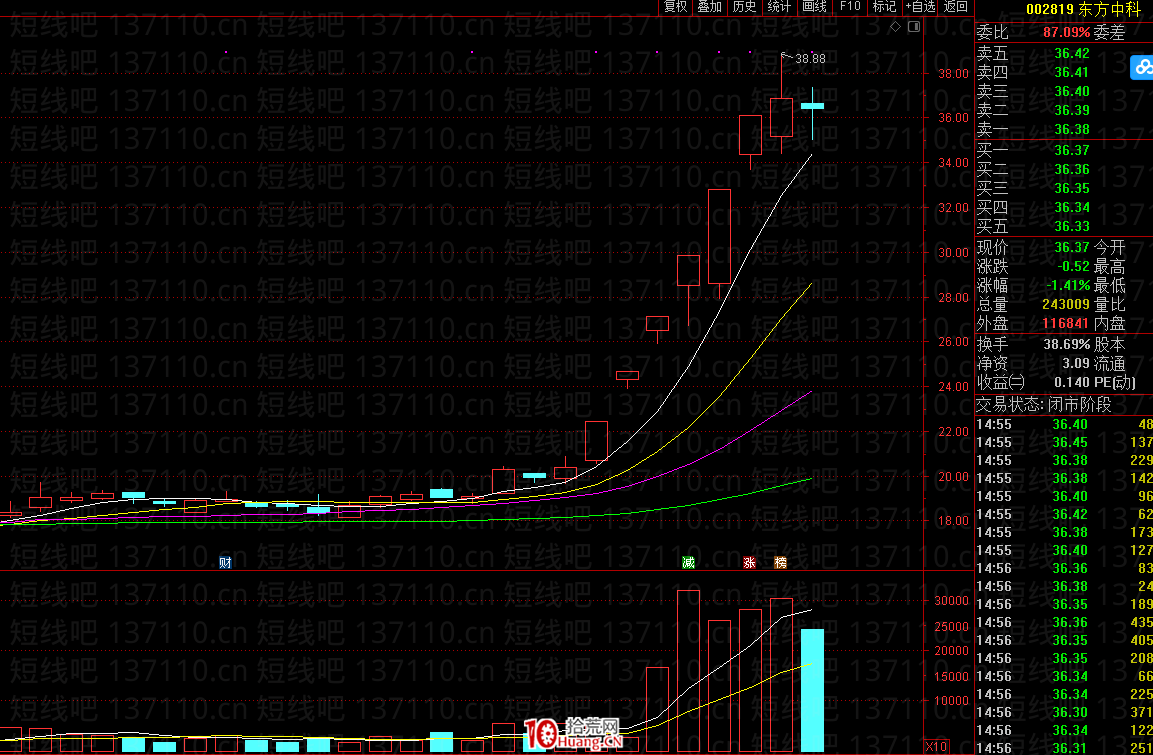The image size is (1153, 755).
Task: Open the F10 company info
Action: click(x=849, y=7)
